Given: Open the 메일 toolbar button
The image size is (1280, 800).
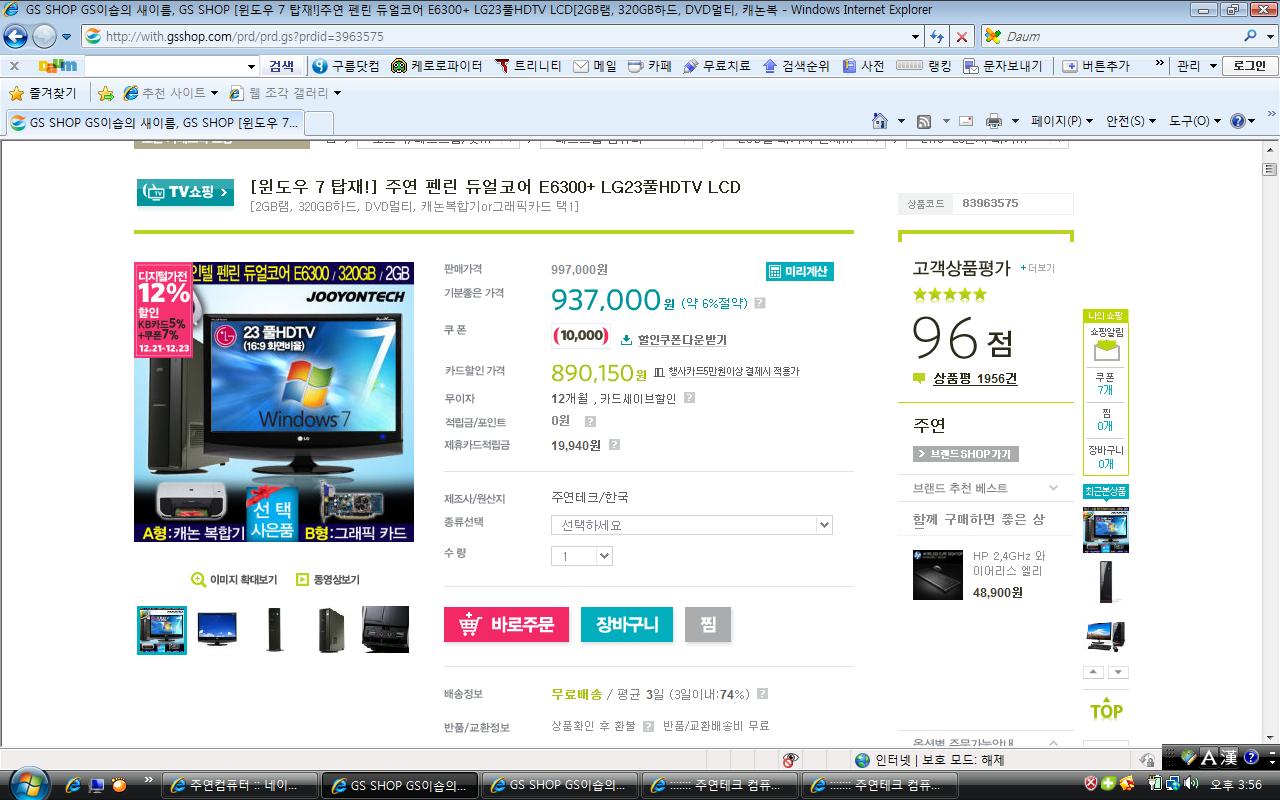Looking at the screenshot, I should pyautogui.click(x=595, y=66).
